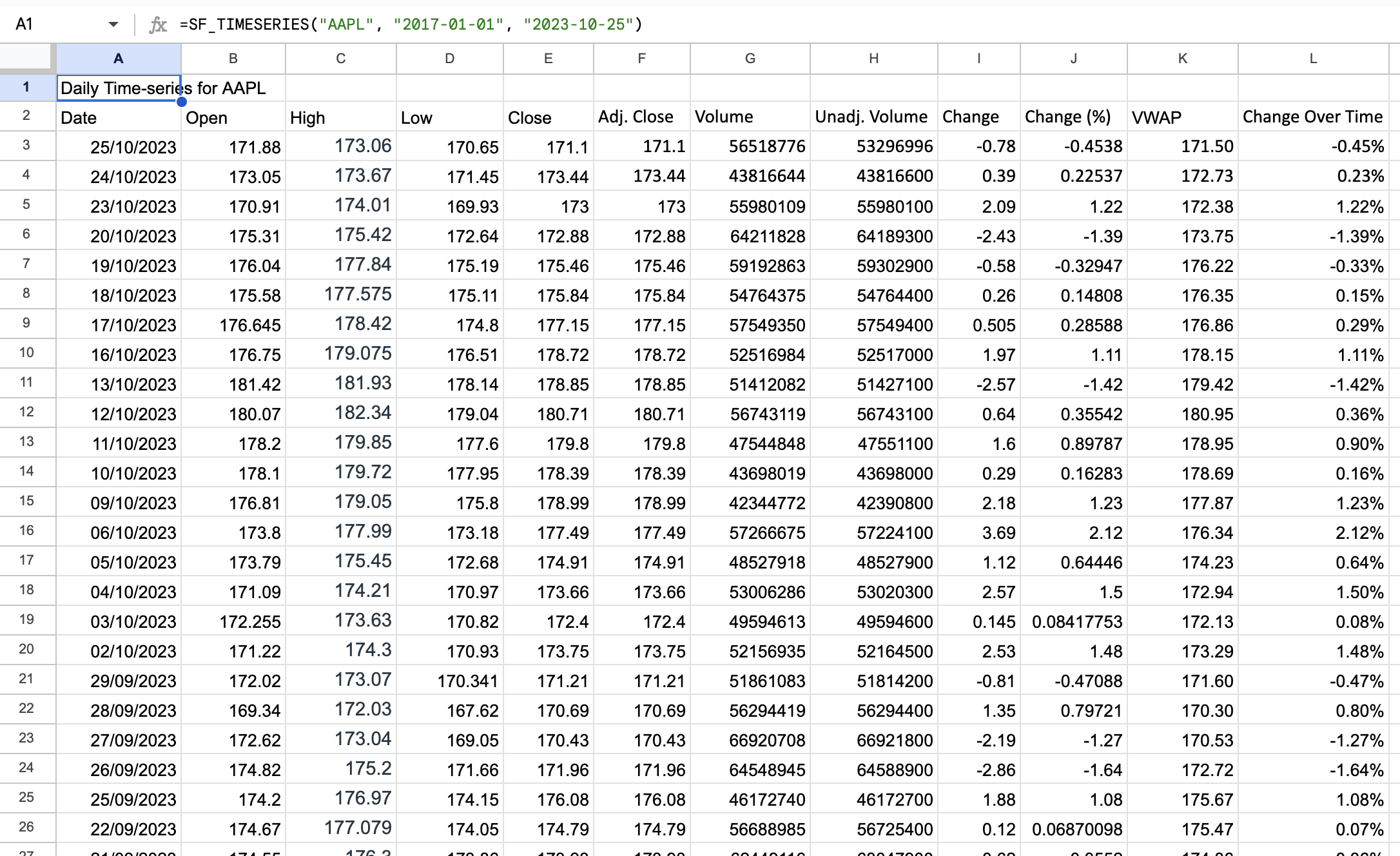Click the fx function icon
This screenshot has height=856, width=1400.
coord(158,25)
